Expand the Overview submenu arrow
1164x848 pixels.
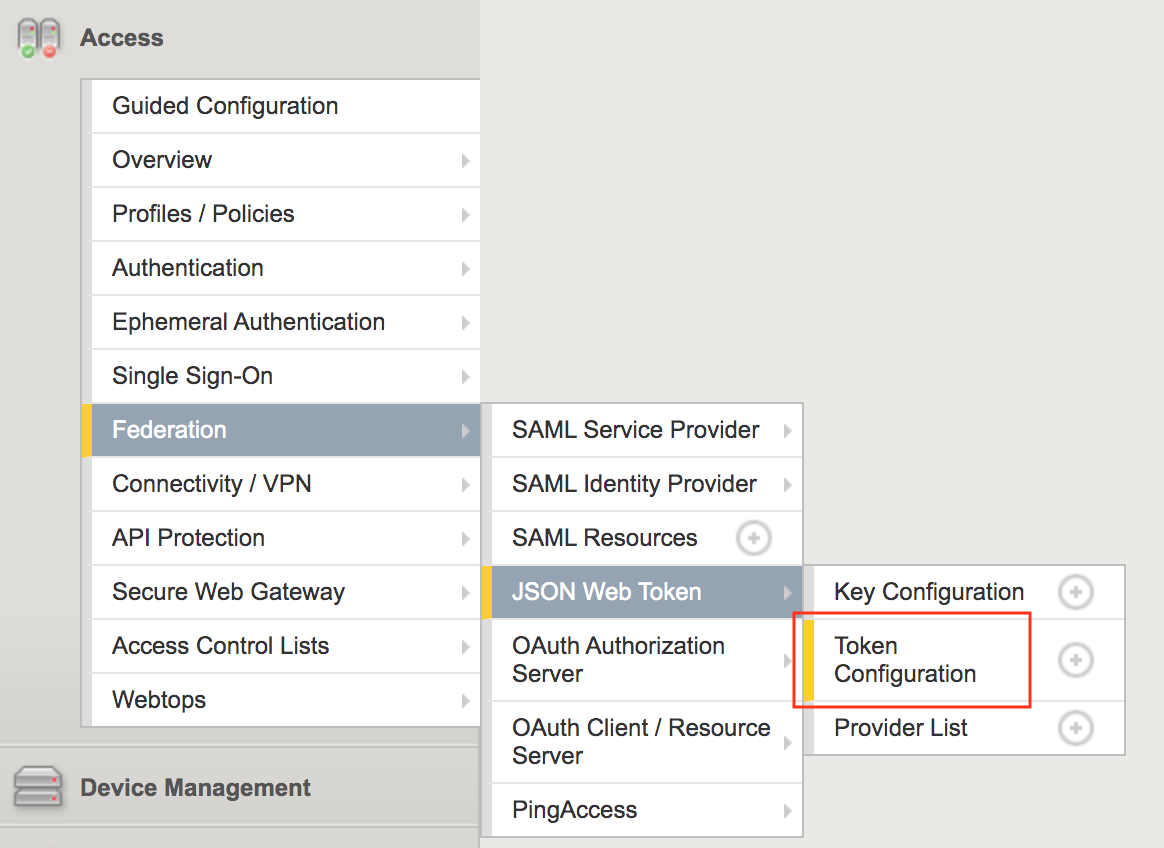click(465, 160)
